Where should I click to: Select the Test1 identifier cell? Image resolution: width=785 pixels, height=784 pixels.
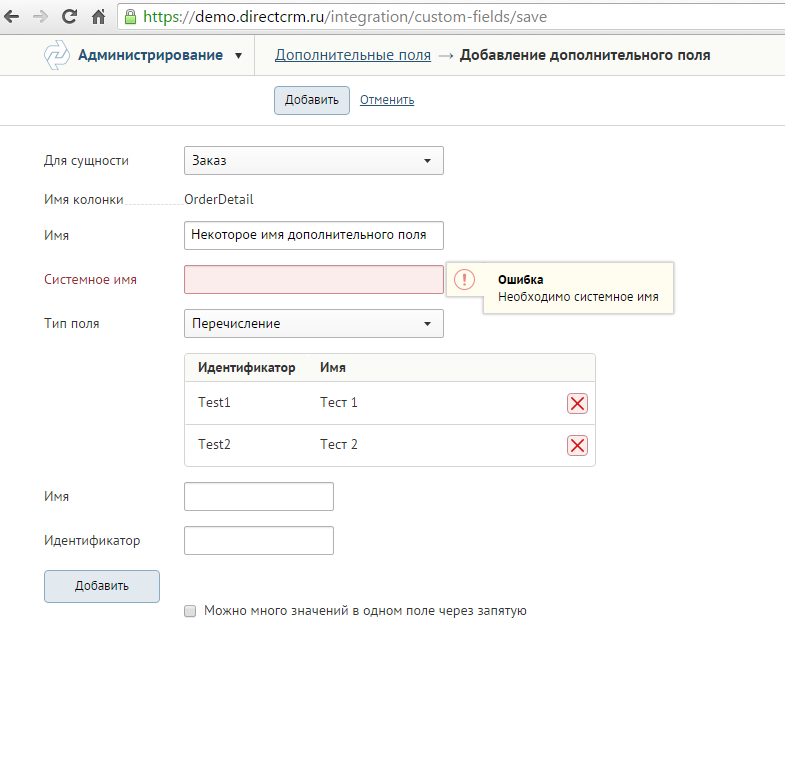tap(214, 403)
